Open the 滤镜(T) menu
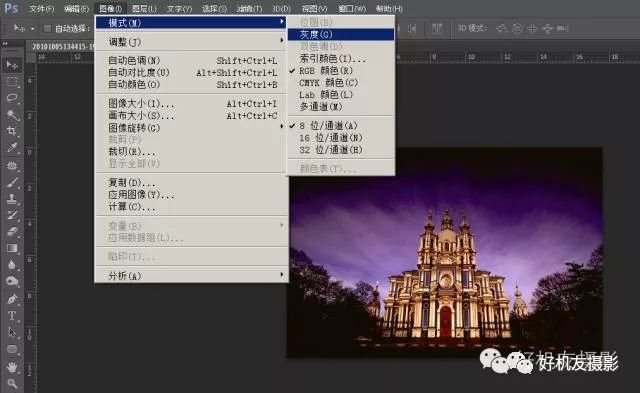 click(249, 9)
